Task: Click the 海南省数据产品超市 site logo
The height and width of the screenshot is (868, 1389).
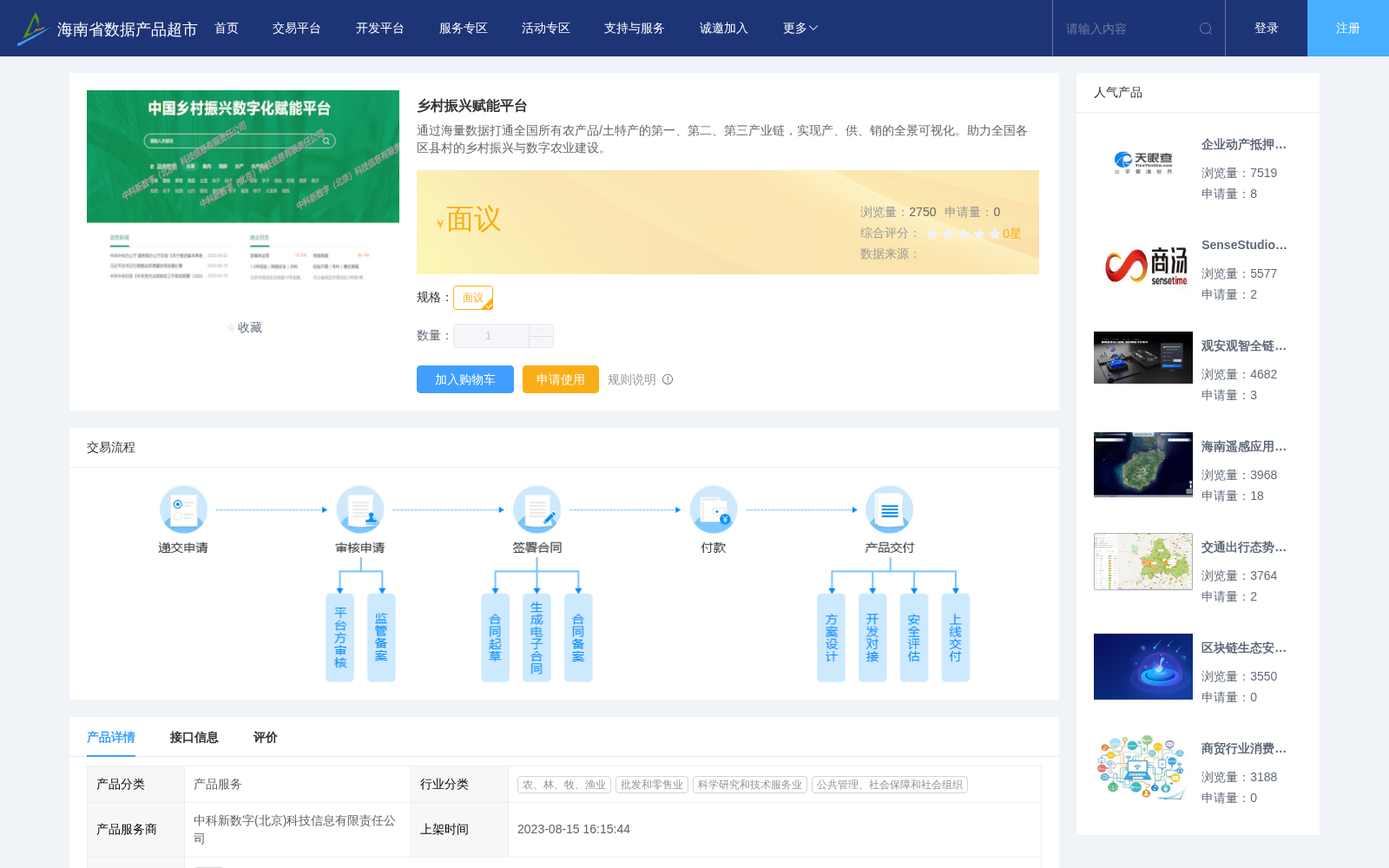Action: (x=107, y=29)
